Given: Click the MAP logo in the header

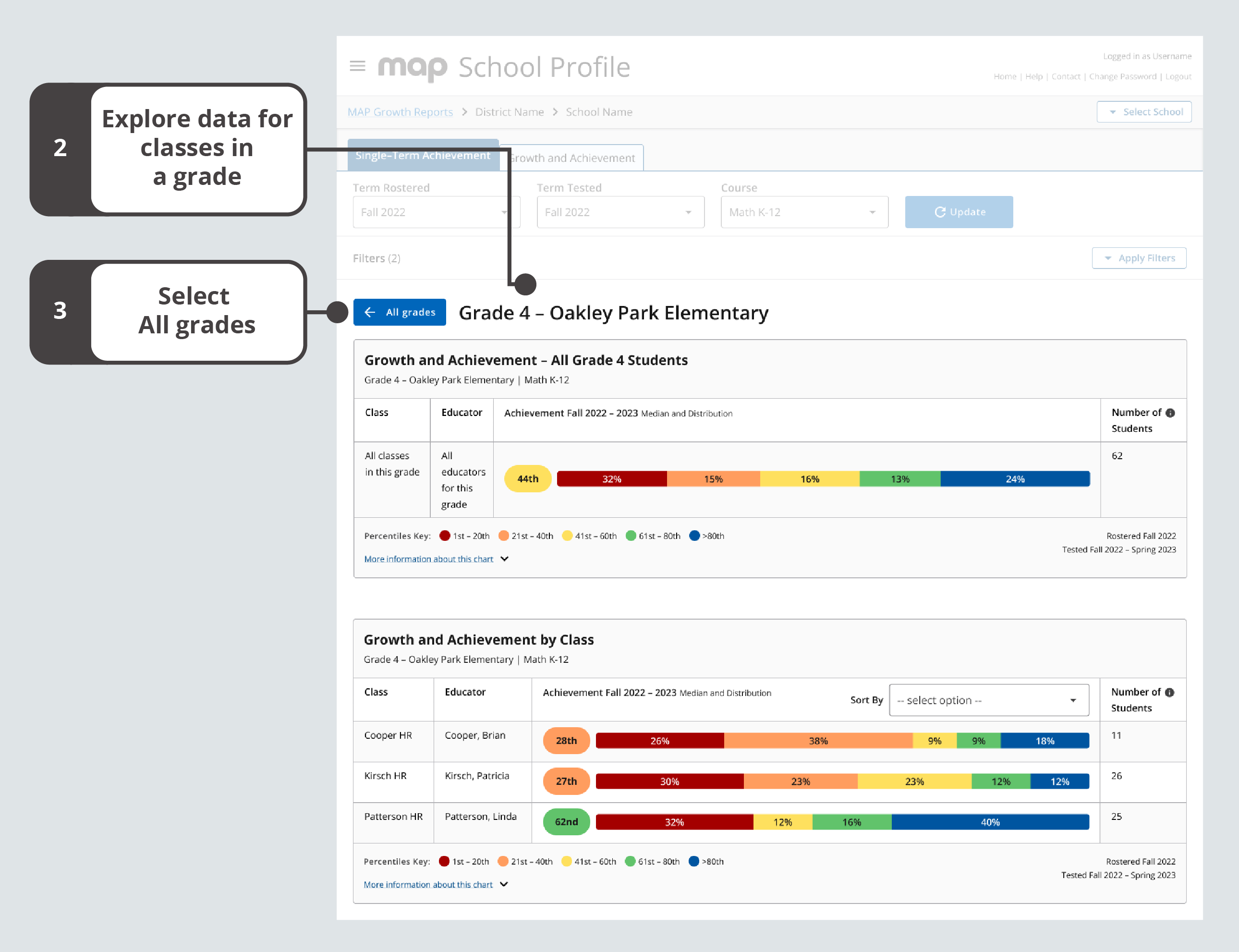Looking at the screenshot, I should (412, 66).
